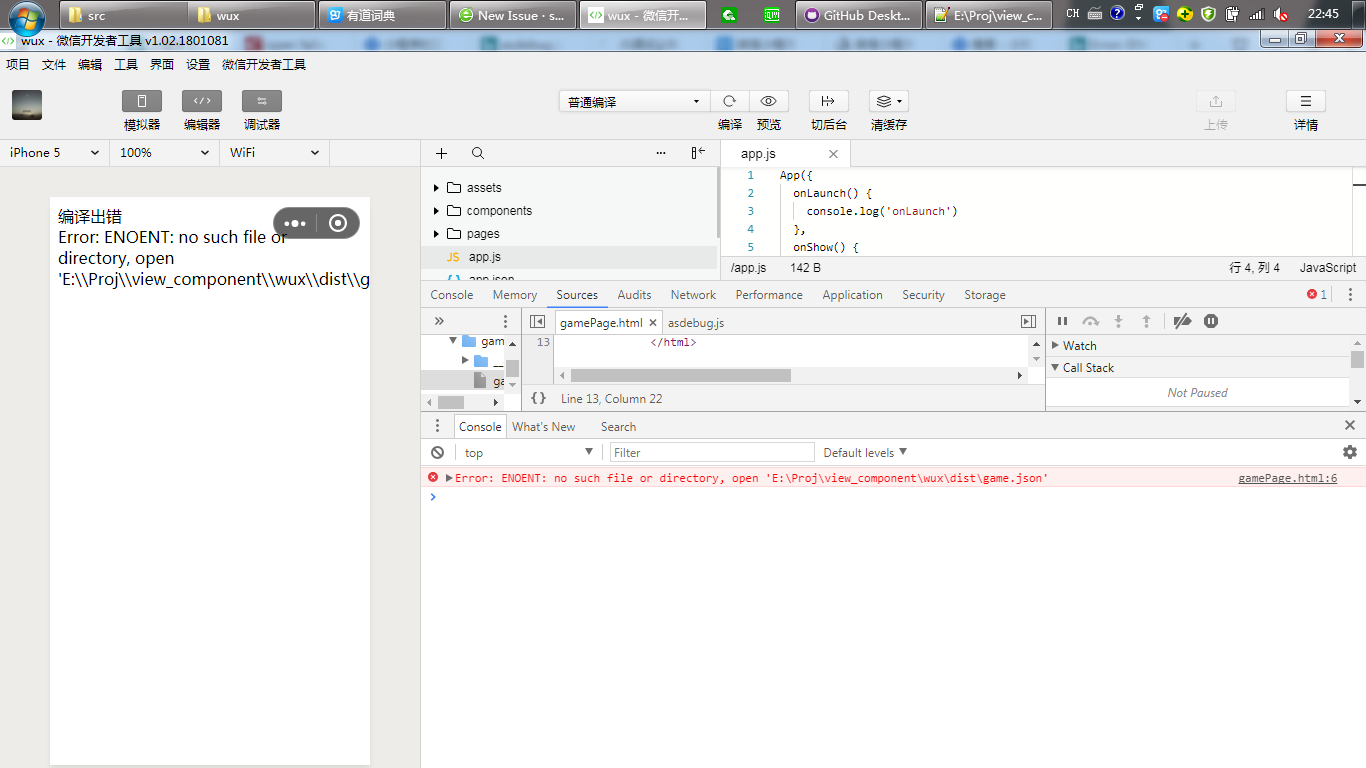Open the devtools customize three-dot menu
This screenshot has height=768, width=1366.
coord(1350,295)
